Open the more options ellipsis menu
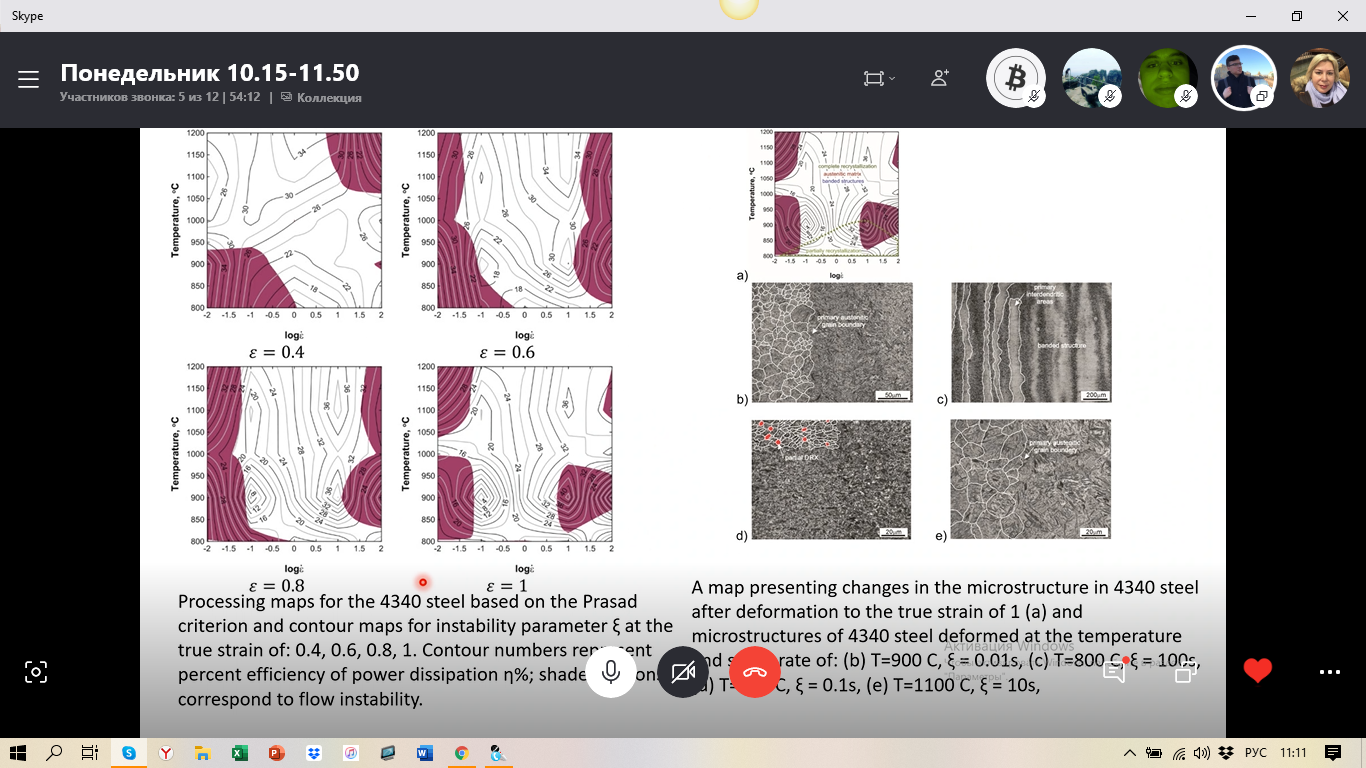 1329,672
